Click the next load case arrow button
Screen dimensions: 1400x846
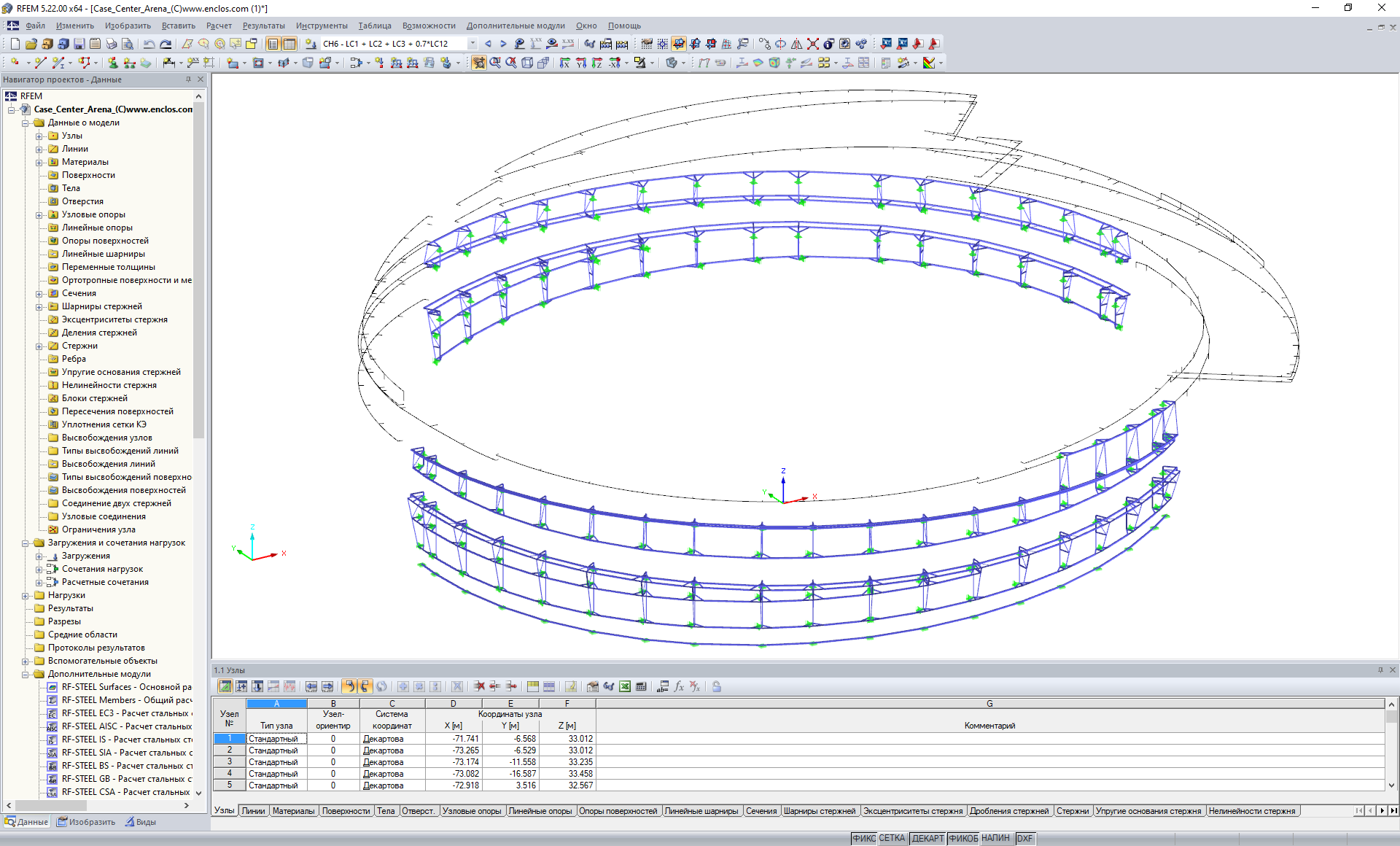pyautogui.click(x=503, y=44)
